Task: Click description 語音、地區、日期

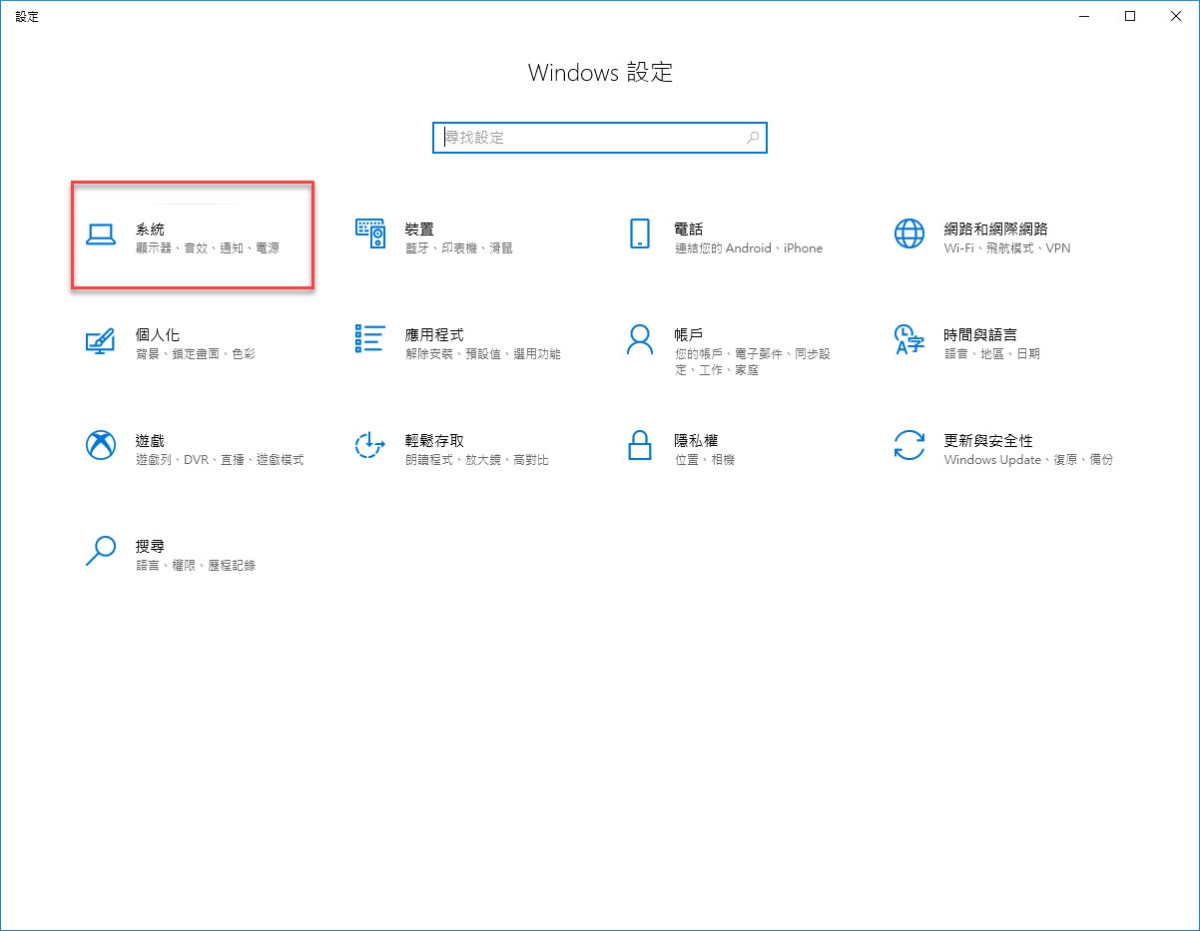Action: 992,354
